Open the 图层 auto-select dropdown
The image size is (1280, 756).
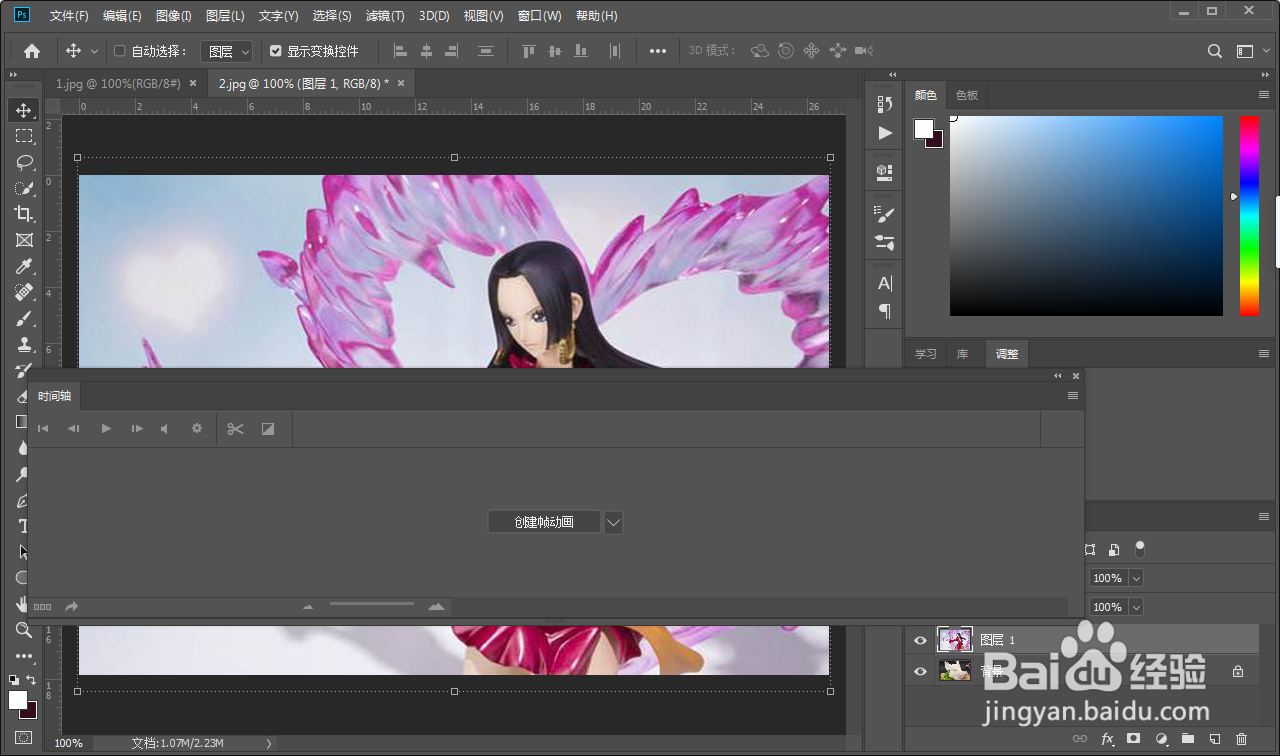(227, 51)
